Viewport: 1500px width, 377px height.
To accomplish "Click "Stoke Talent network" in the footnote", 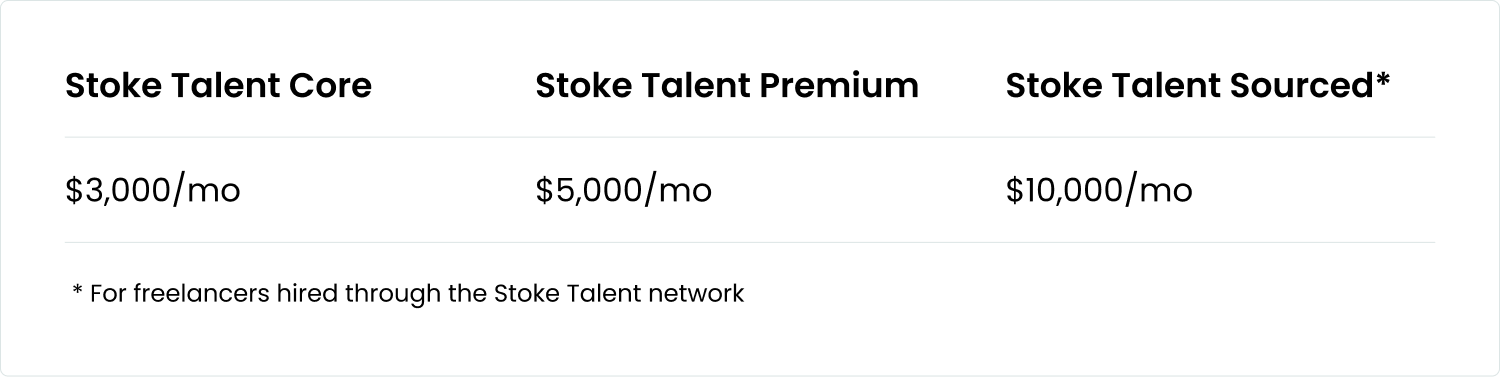I will point(619,294).
